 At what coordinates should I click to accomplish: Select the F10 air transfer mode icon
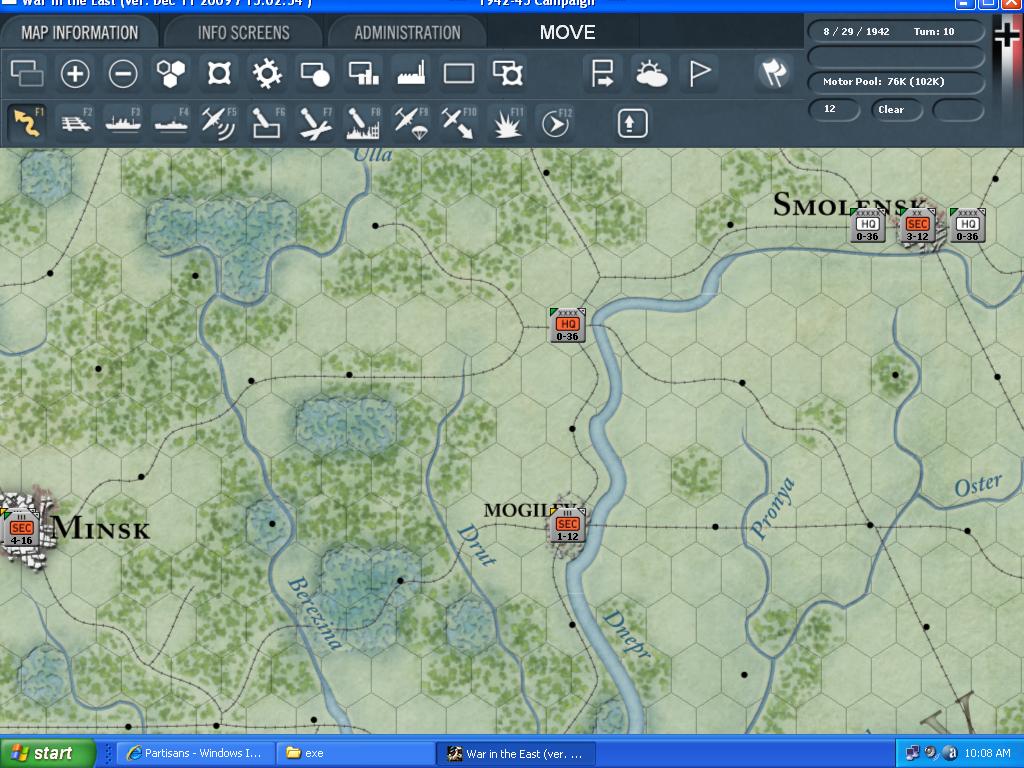tap(459, 123)
